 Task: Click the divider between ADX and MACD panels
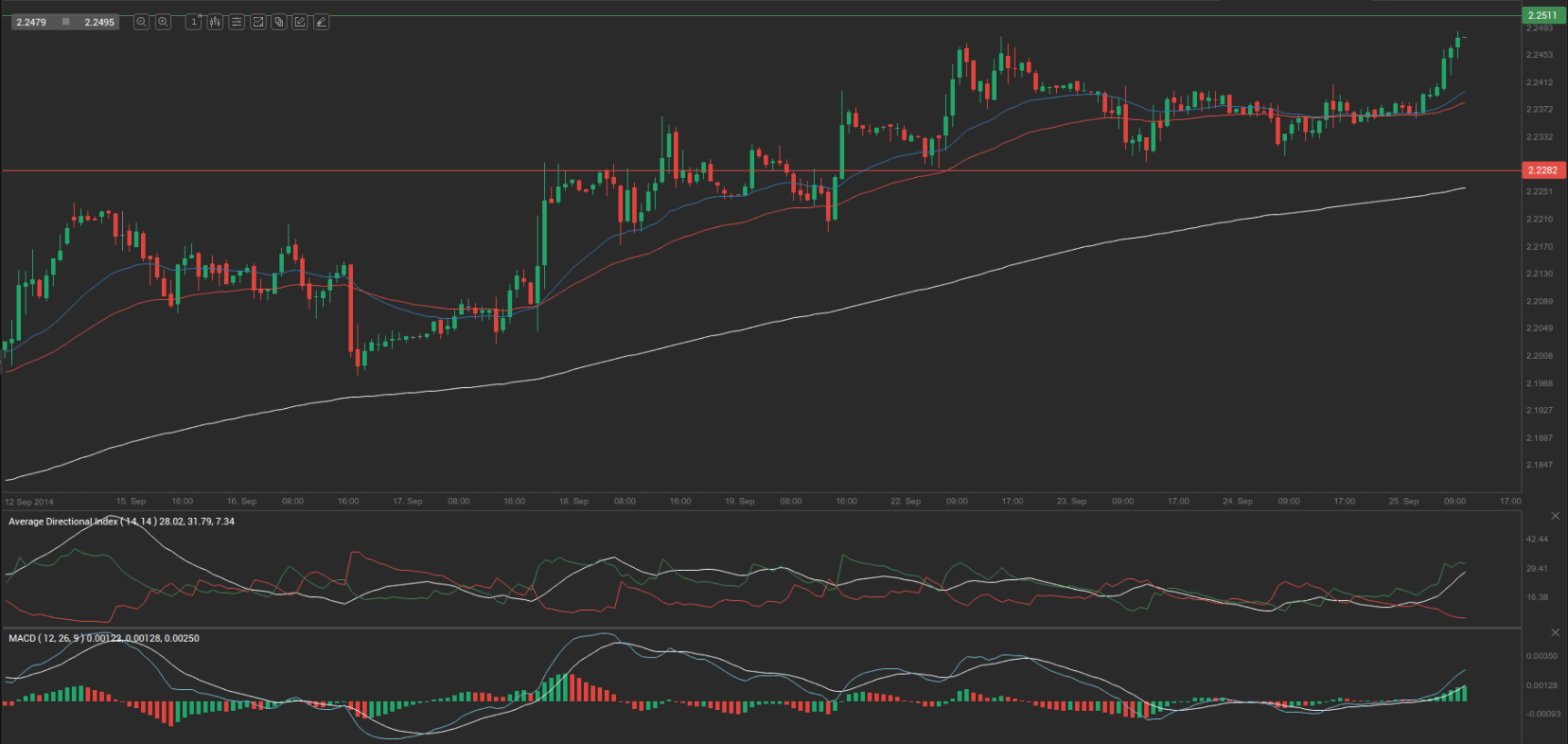point(757,628)
